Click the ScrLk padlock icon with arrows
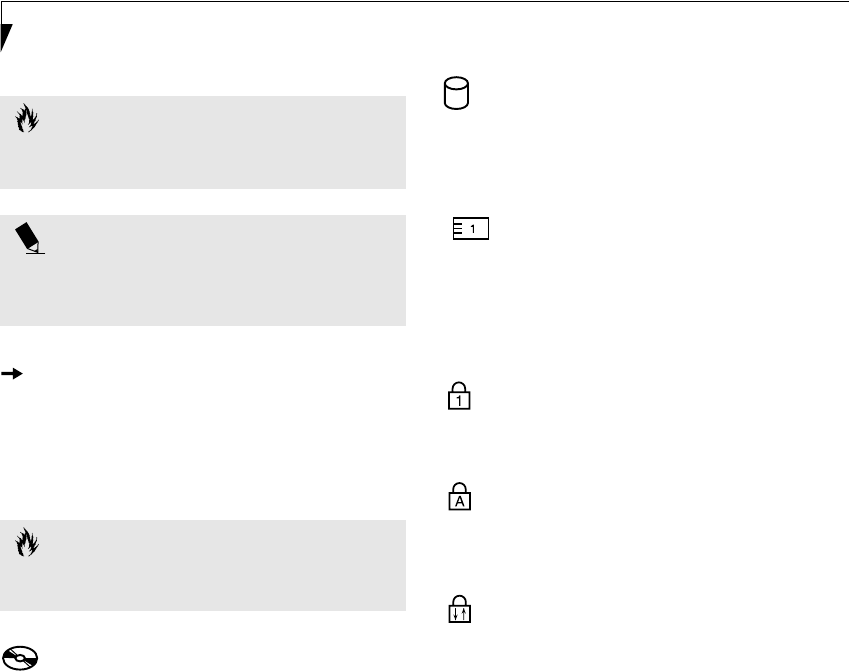Image resolution: width=850 pixels, height=672 pixels. pyautogui.click(x=457, y=608)
